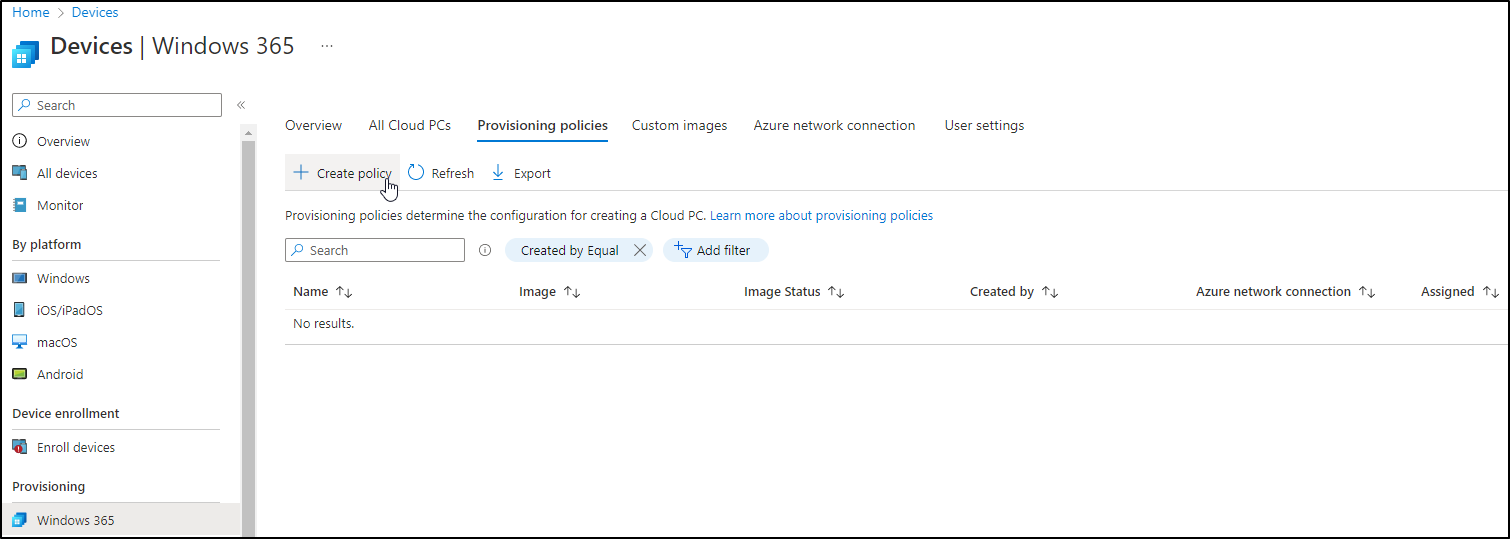Click the Windows 365 sidebar icon
The height and width of the screenshot is (539, 1510).
pyautogui.click(x=19, y=520)
